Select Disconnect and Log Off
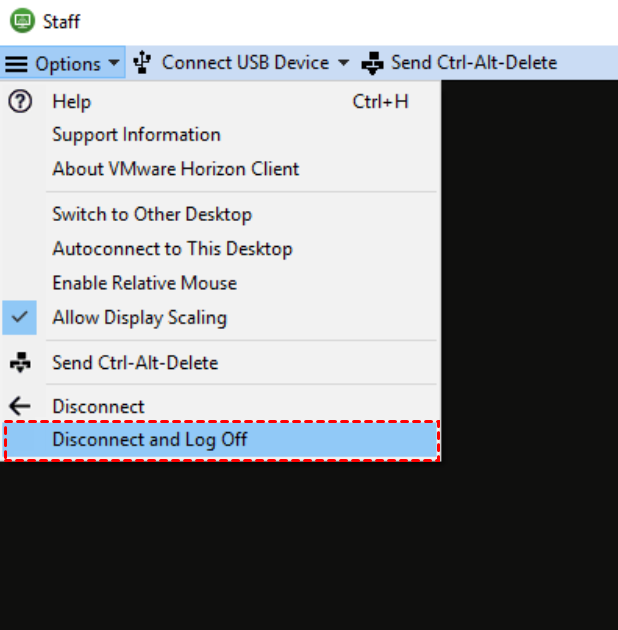The width and height of the screenshot is (618, 630). [x=150, y=440]
